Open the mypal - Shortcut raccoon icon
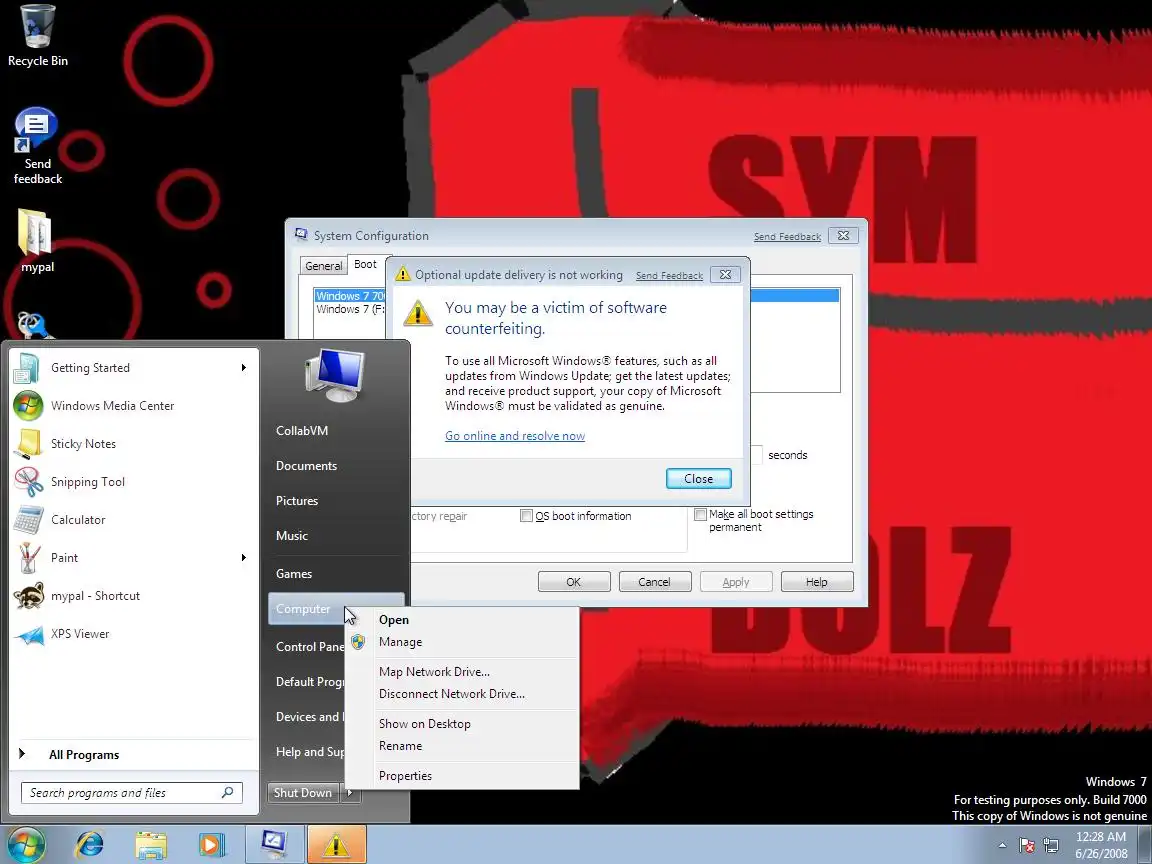 tap(28, 596)
